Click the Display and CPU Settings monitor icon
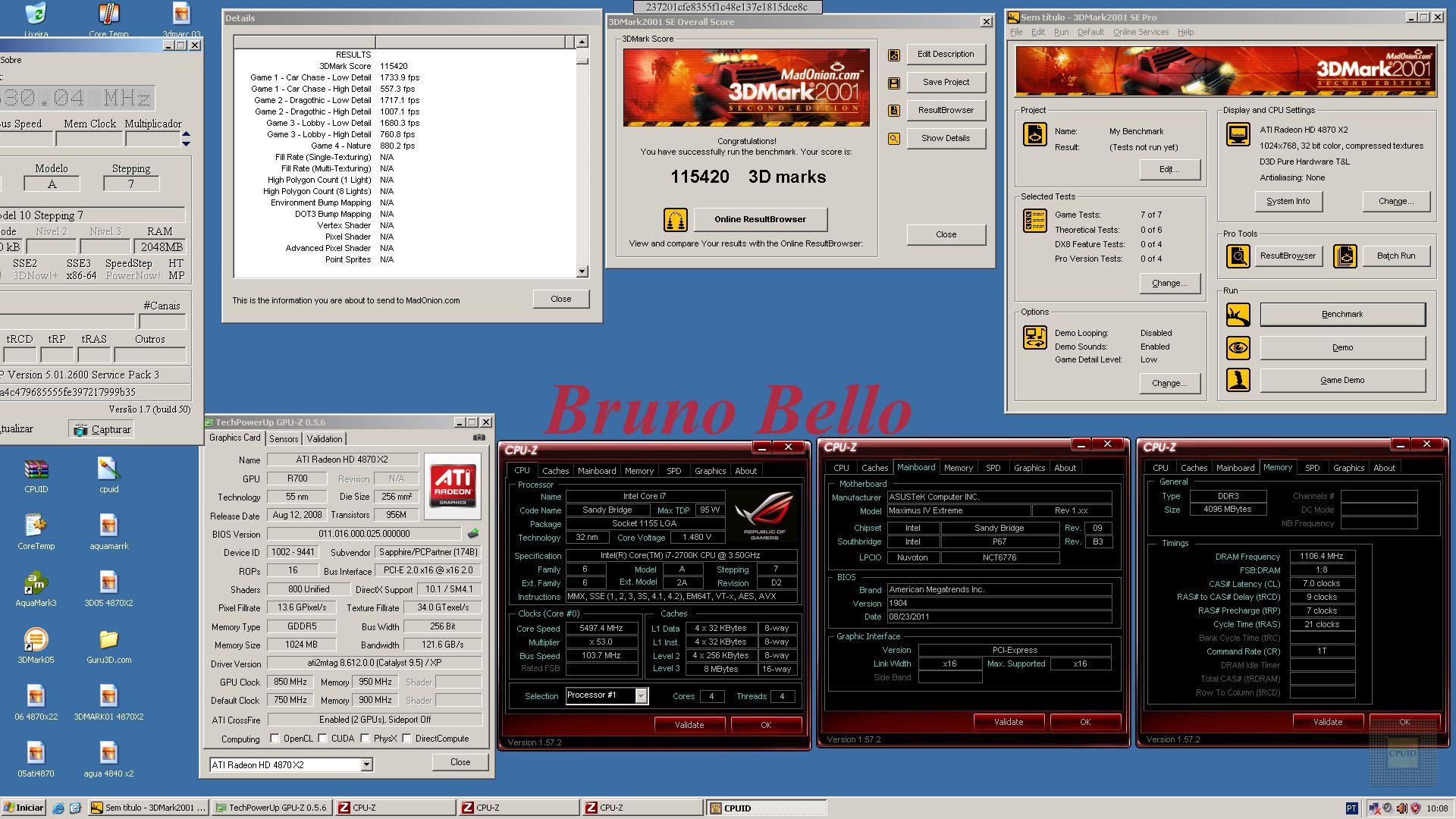The width and height of the screenshot is (1456, 819). [x=1238, y=134]
